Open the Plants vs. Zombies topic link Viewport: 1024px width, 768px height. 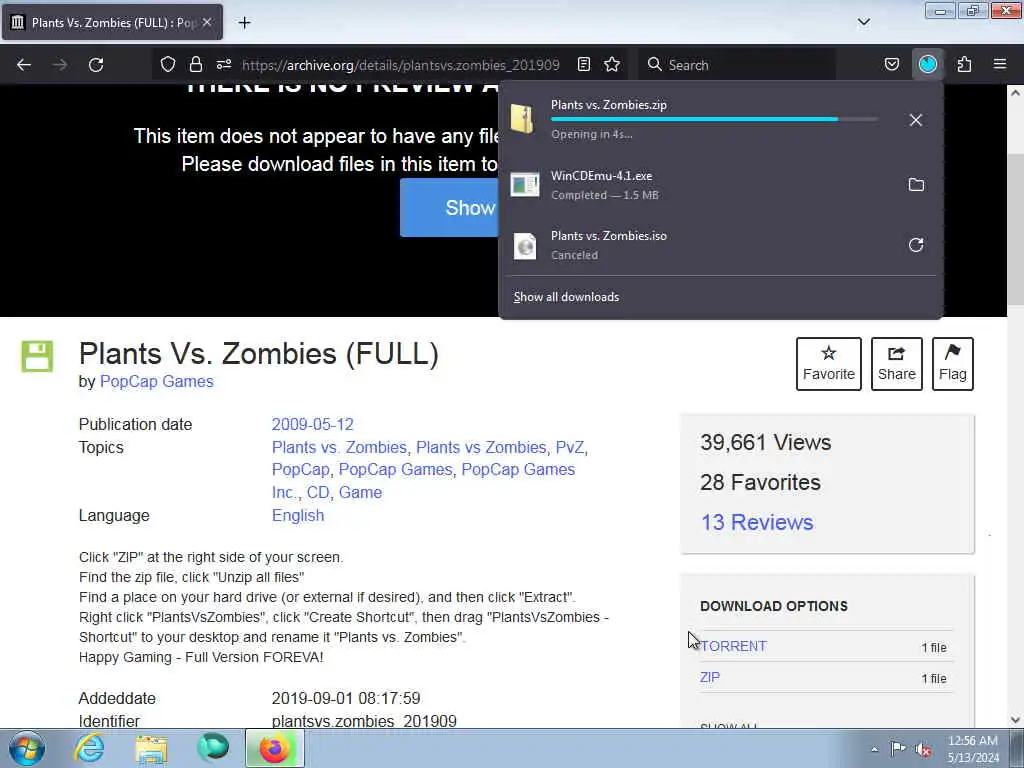339,447
